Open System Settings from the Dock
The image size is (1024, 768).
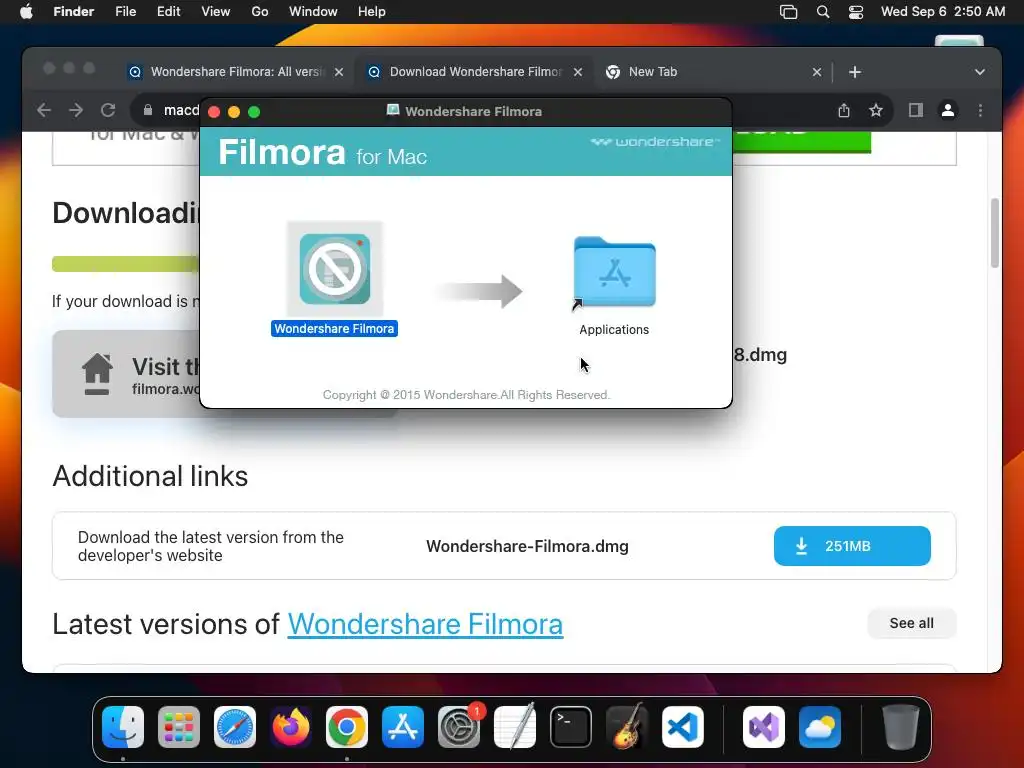[x=459, y=727]
